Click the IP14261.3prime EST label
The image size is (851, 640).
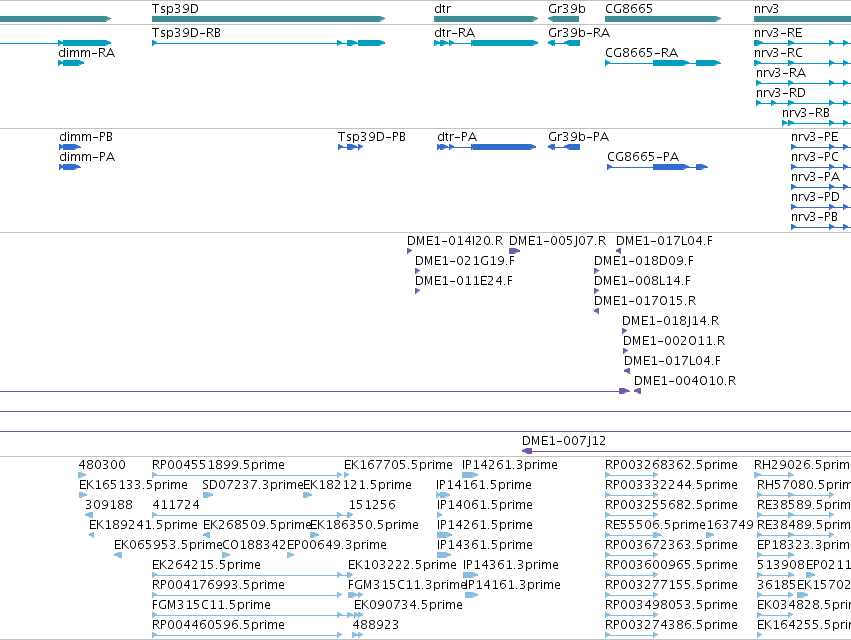point(510,465)
